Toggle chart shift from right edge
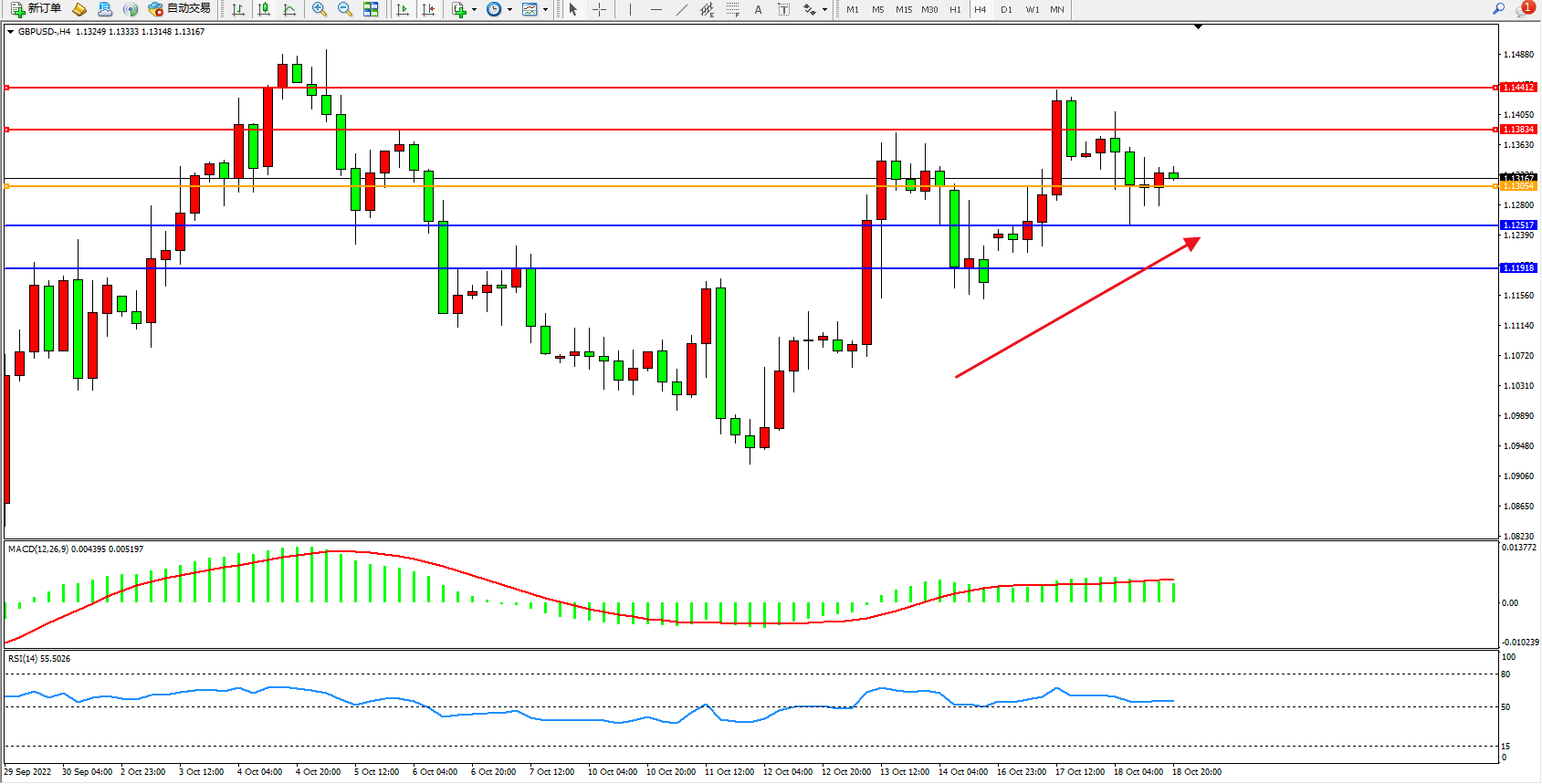The height and width of the screenshot is (784, 1542). (x=428, y=9)
